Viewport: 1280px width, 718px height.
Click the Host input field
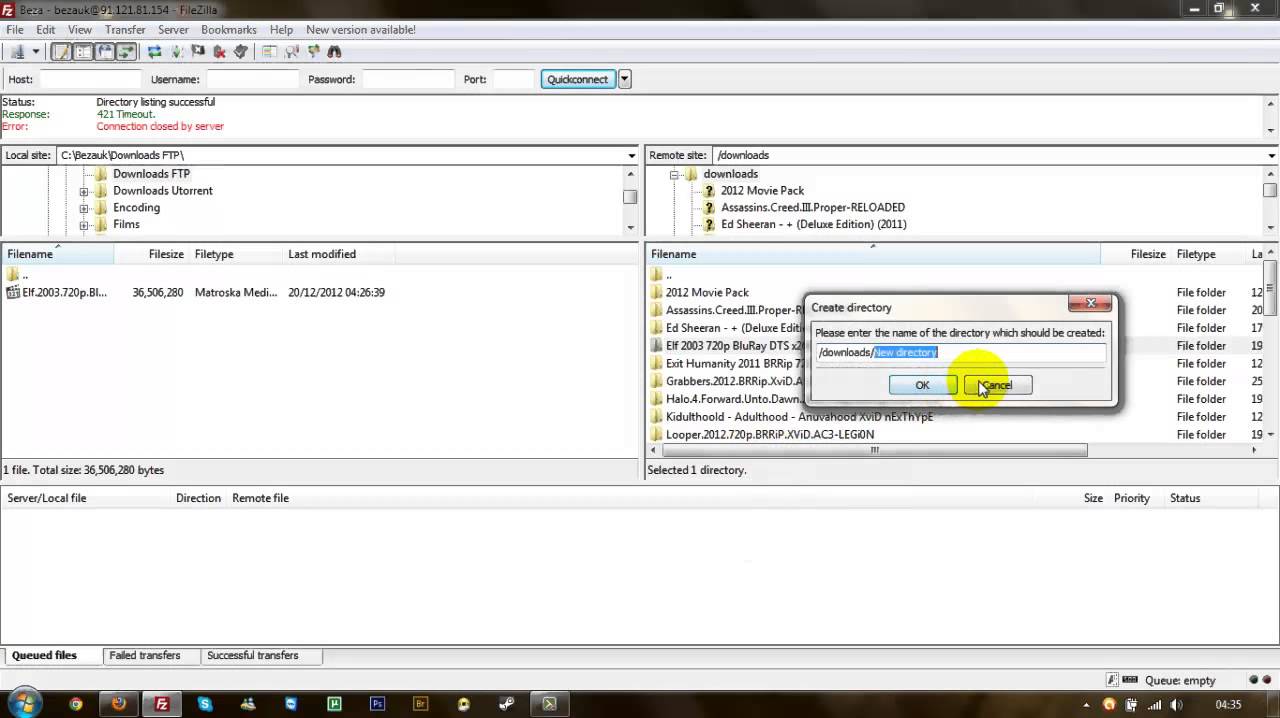coord(89,79)
